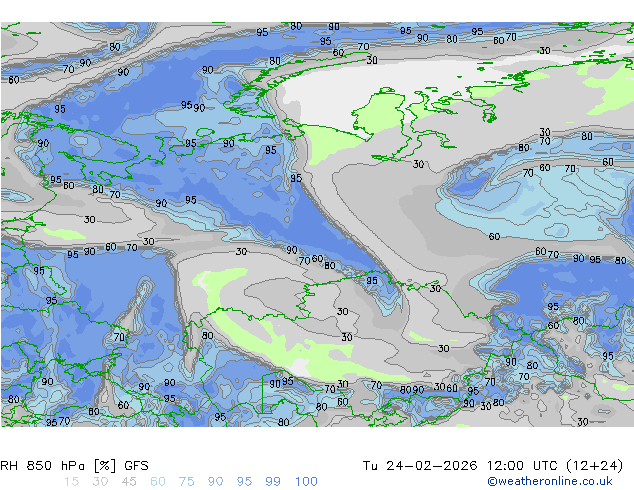Viewport: 634px width, 490px height.
Task: Click the '12:00 UTC' time text
Action: click(x=524, y=466)
